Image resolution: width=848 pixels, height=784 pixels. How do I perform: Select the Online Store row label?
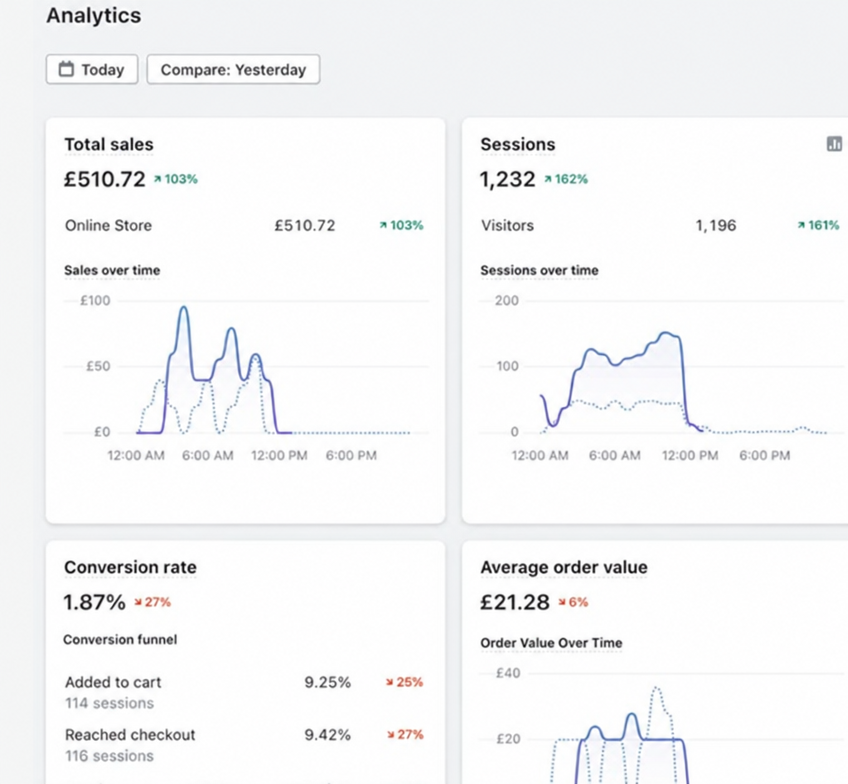[108, 225]
